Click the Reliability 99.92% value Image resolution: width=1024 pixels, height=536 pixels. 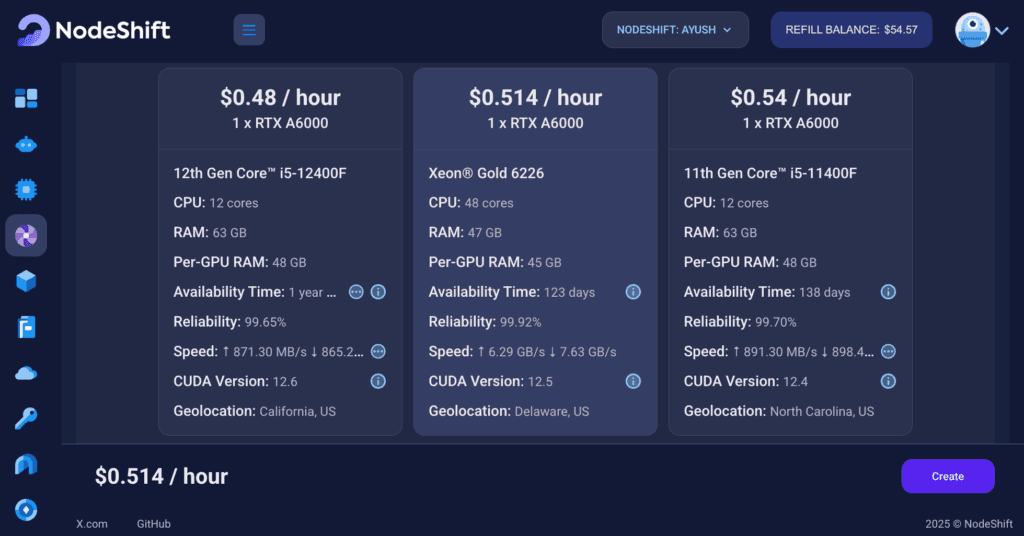(520, 323)
